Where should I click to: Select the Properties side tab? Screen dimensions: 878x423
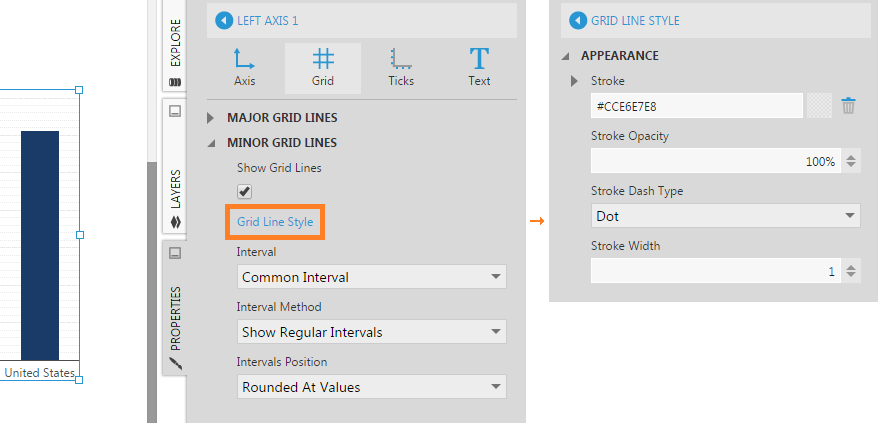point(175,307)
